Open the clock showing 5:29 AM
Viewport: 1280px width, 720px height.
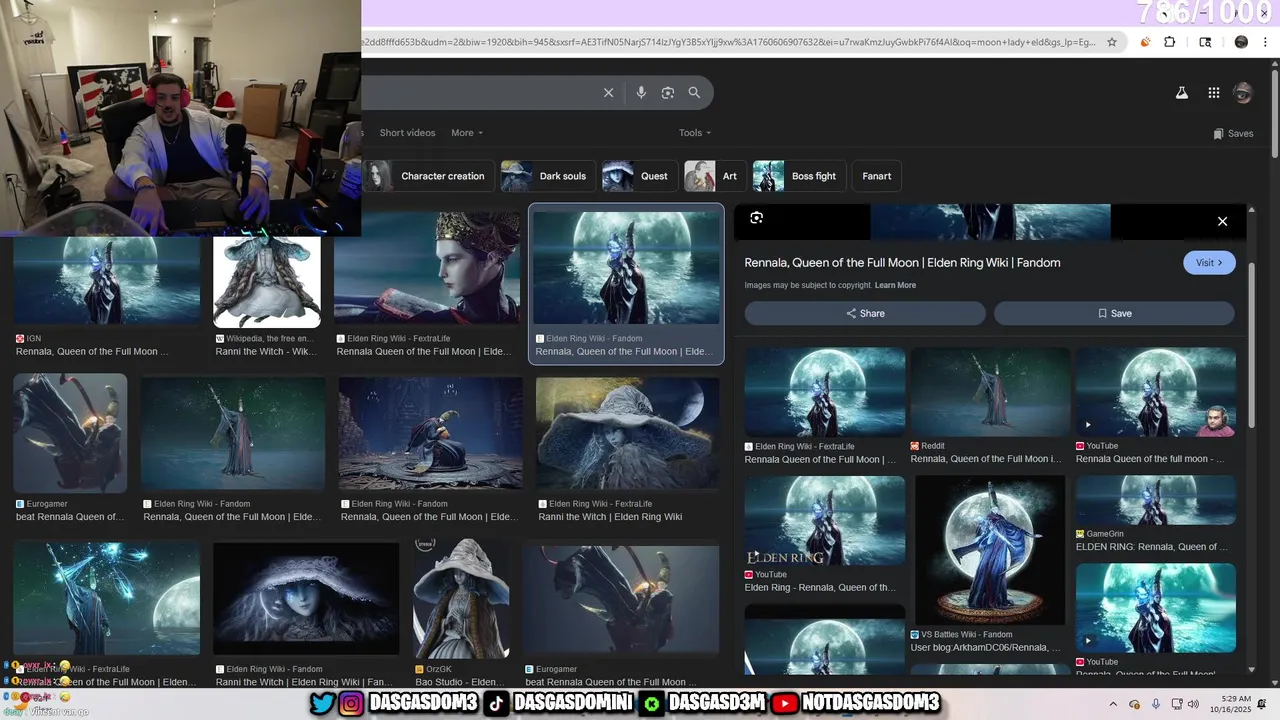1229,704
